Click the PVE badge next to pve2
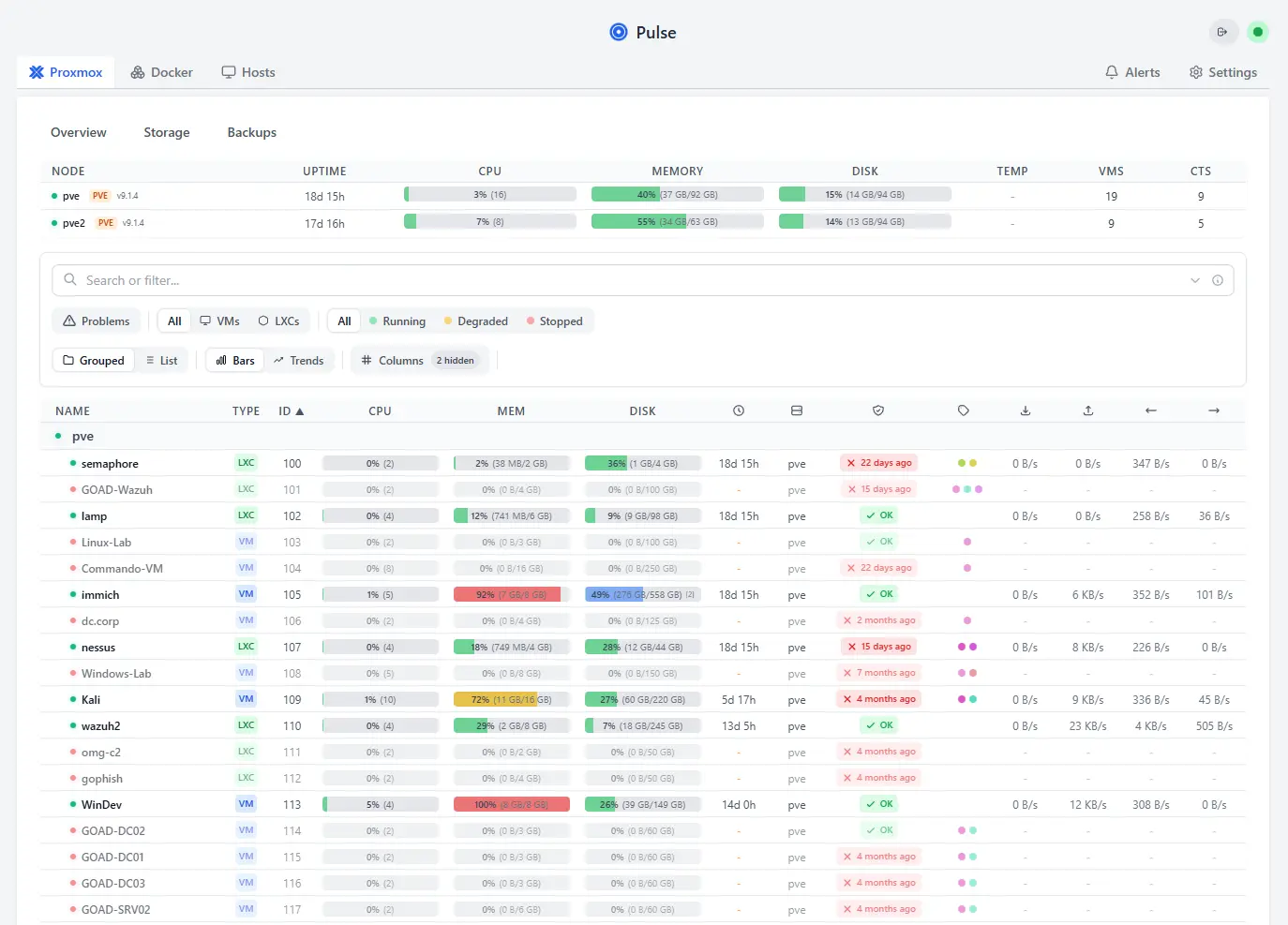The width and height of the screenshot is (1288, 925). (x=106, y=223)
